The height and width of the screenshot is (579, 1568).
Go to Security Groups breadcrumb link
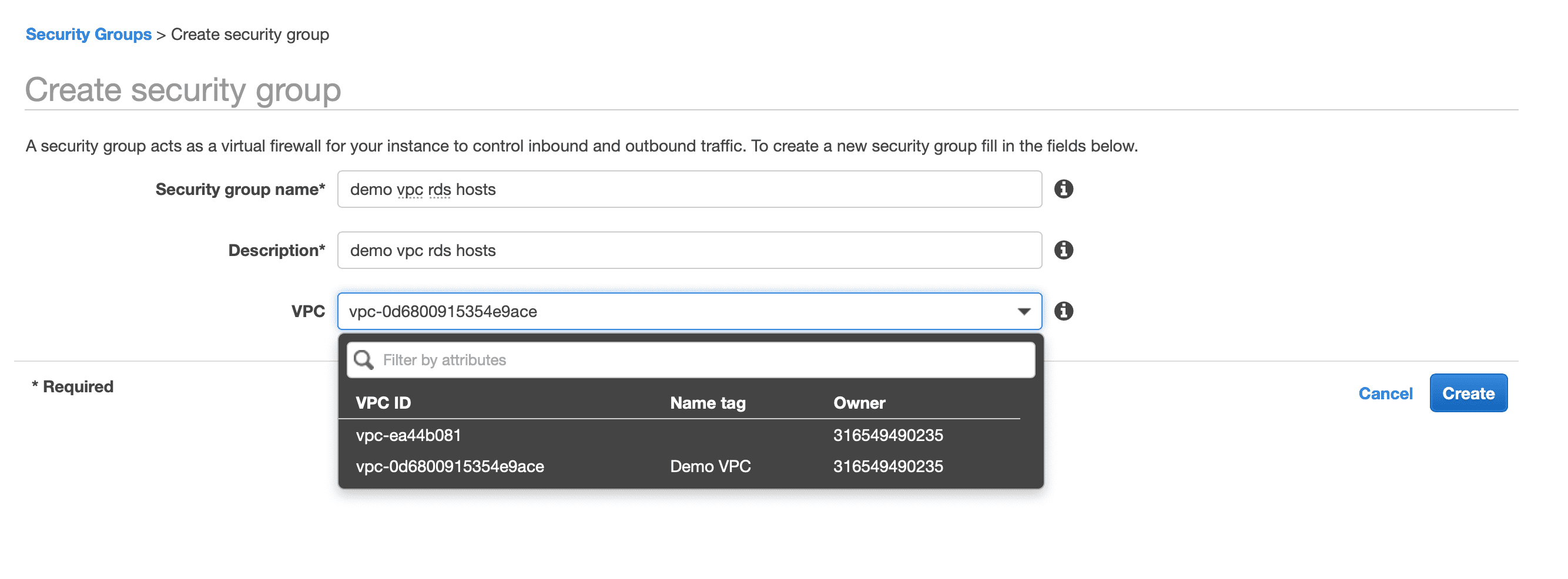click(x=88, y=34)
